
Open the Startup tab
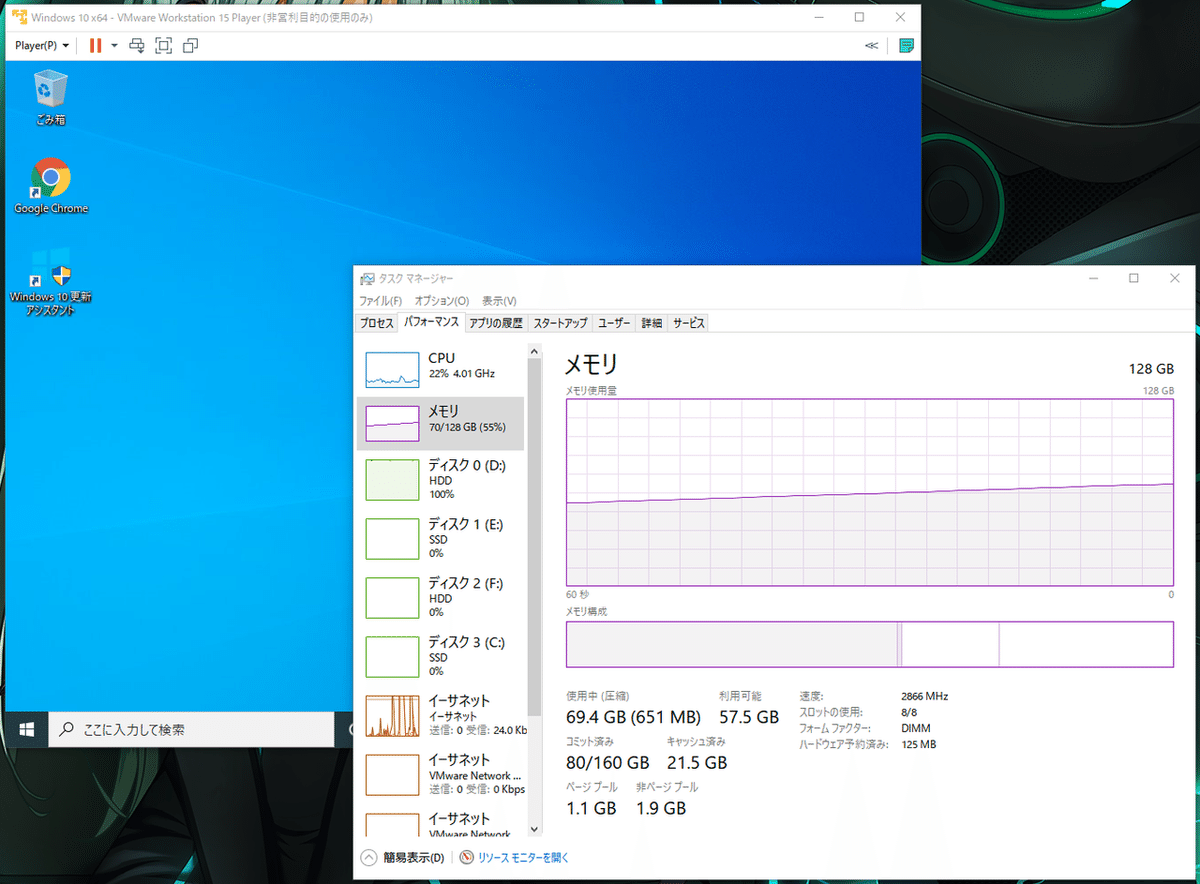pyautogui.click(x=560, y=323)
